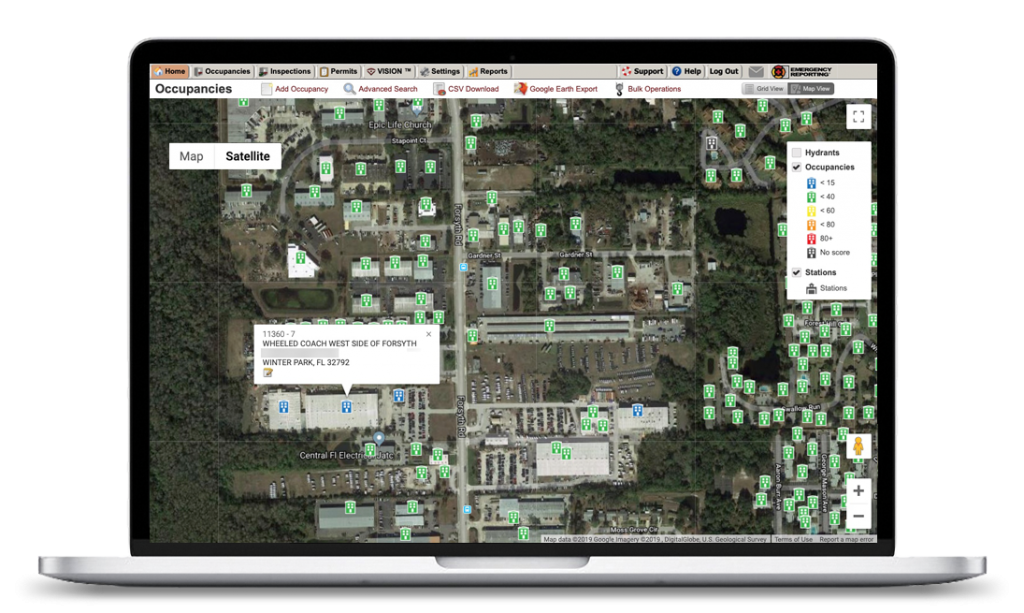The height and width of the screenshot is (613, 1024).
Task: Click the Bulk Operations icon
Action: pos(619,89)
